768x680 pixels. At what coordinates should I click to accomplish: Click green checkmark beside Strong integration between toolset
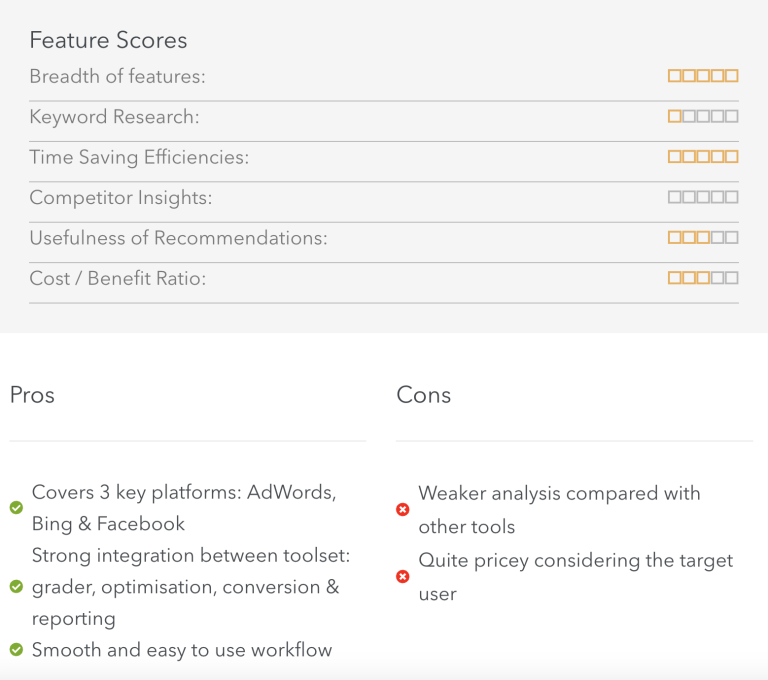point(16,586)
